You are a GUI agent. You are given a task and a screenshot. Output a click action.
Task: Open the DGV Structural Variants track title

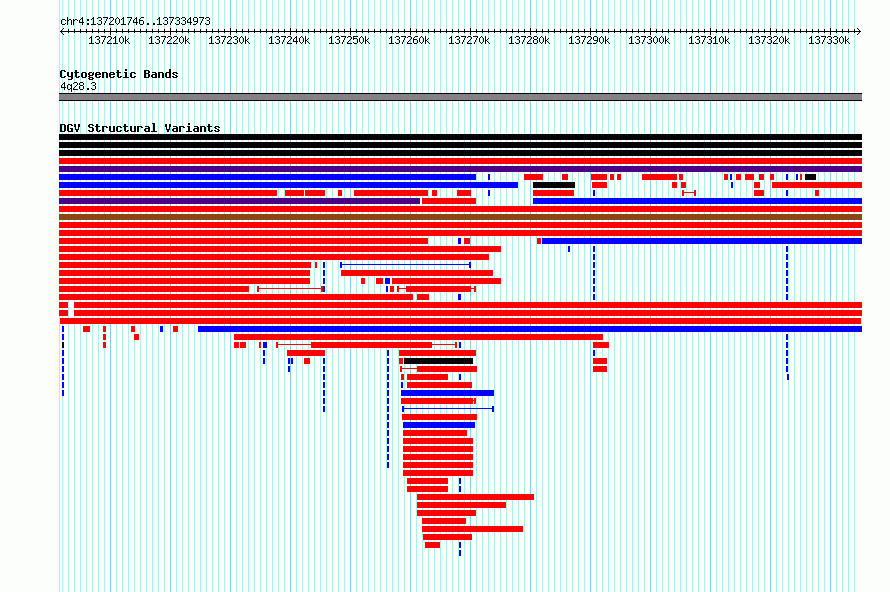pos(140,128)
